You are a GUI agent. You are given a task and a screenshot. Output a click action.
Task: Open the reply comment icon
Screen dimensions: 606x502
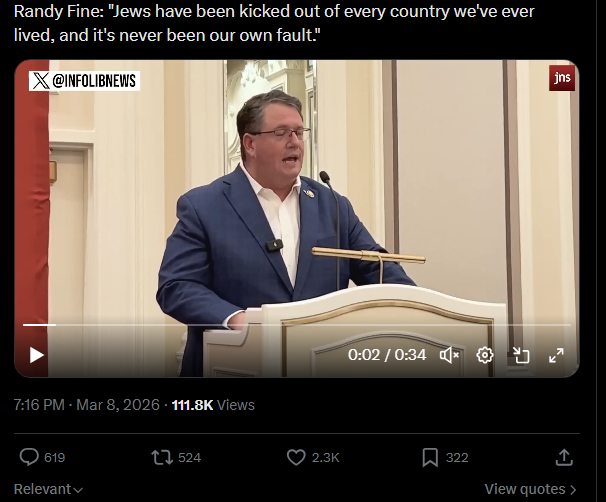(29, 457)
